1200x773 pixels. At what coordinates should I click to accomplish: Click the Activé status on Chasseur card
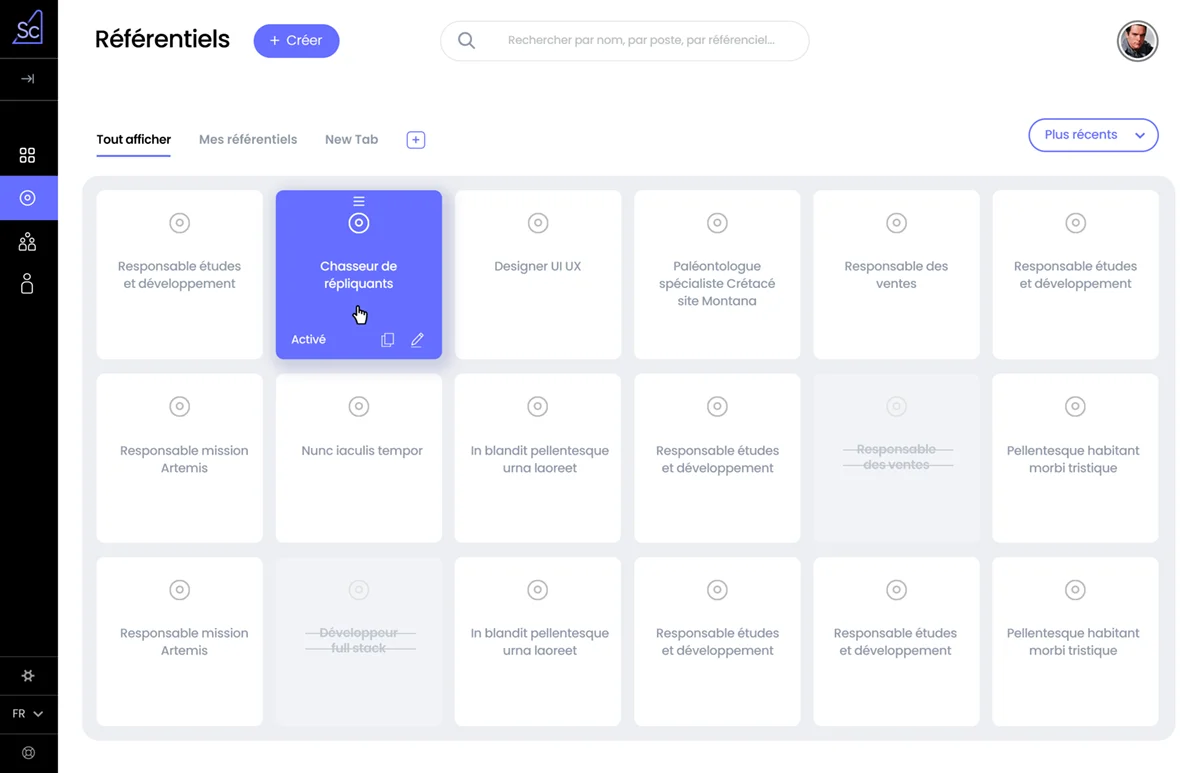tap(308, 340)
